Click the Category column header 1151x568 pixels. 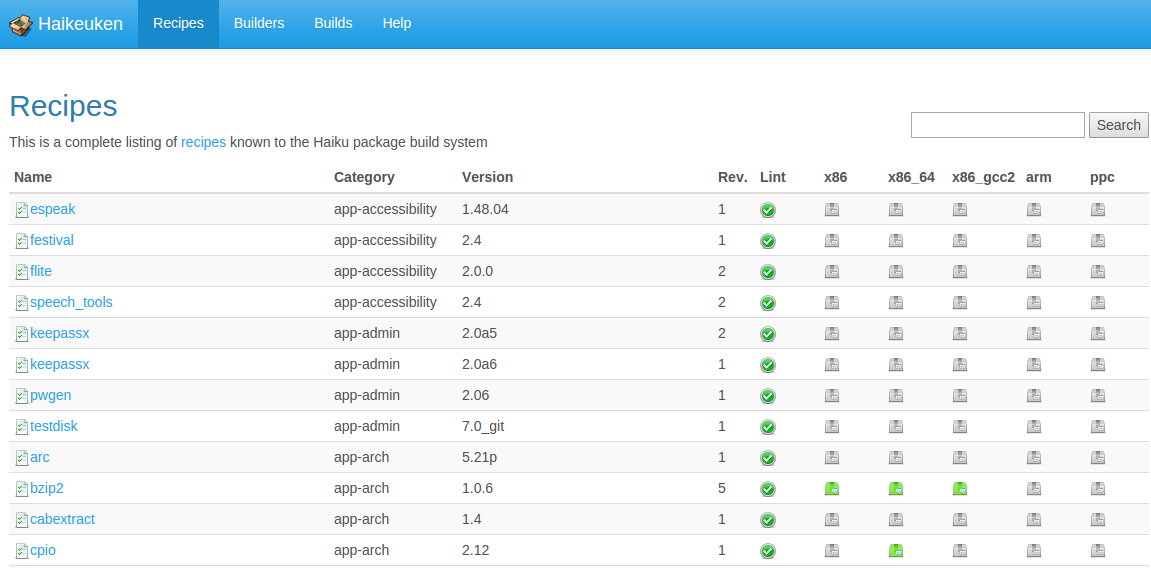(364, 177)
